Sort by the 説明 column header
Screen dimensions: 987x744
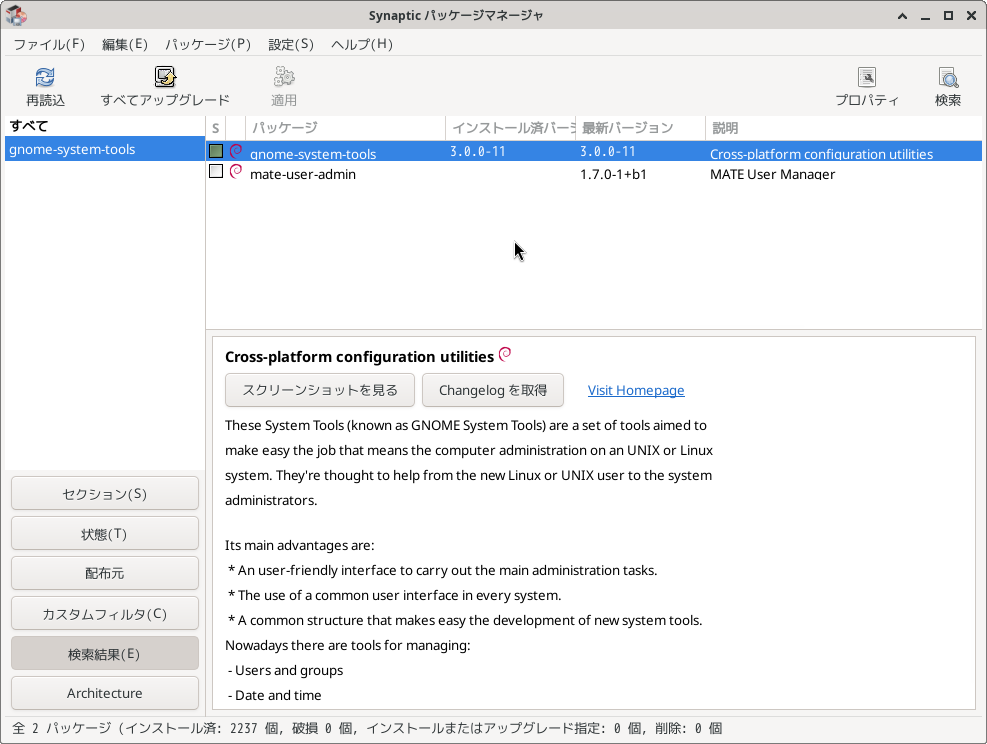843,128
